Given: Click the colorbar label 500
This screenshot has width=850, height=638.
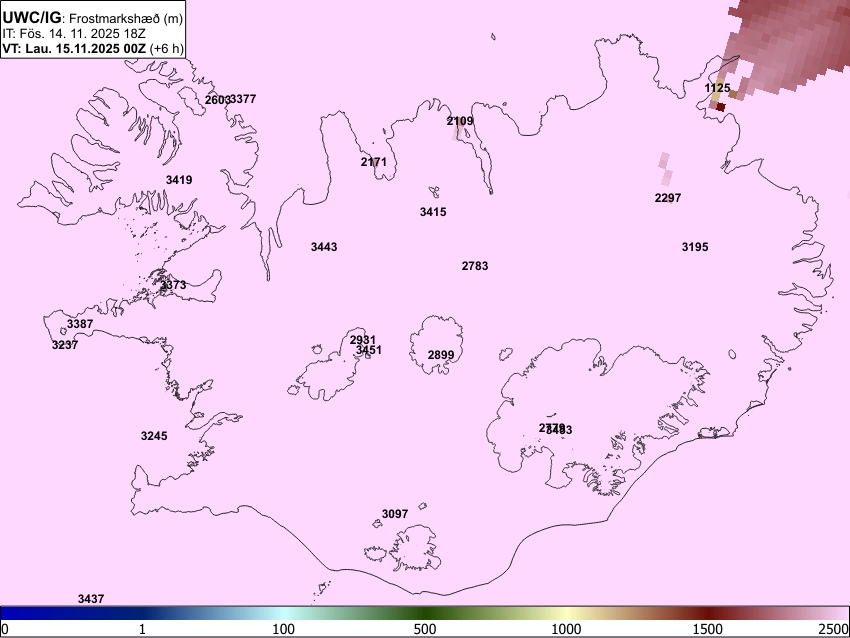Looking at the screenshot, I should 425,629.
